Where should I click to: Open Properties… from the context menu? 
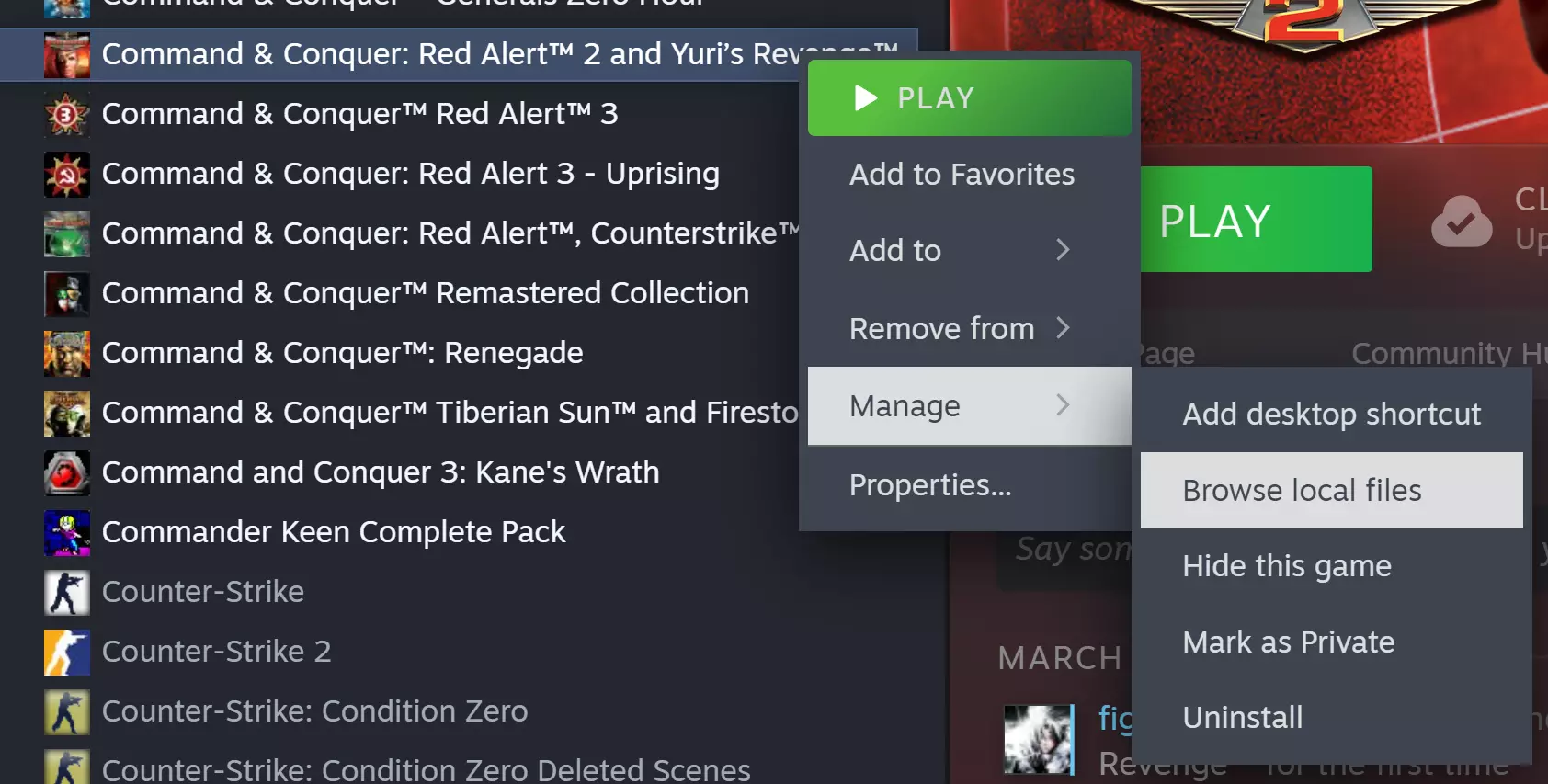pos(970,485)
